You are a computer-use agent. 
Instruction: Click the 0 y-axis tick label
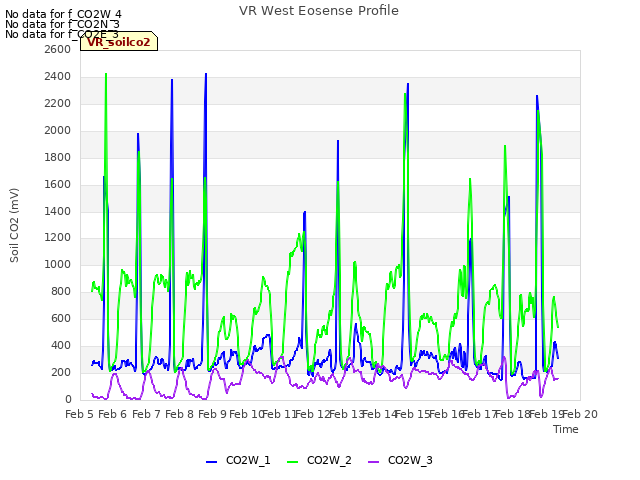coord(68,399)
